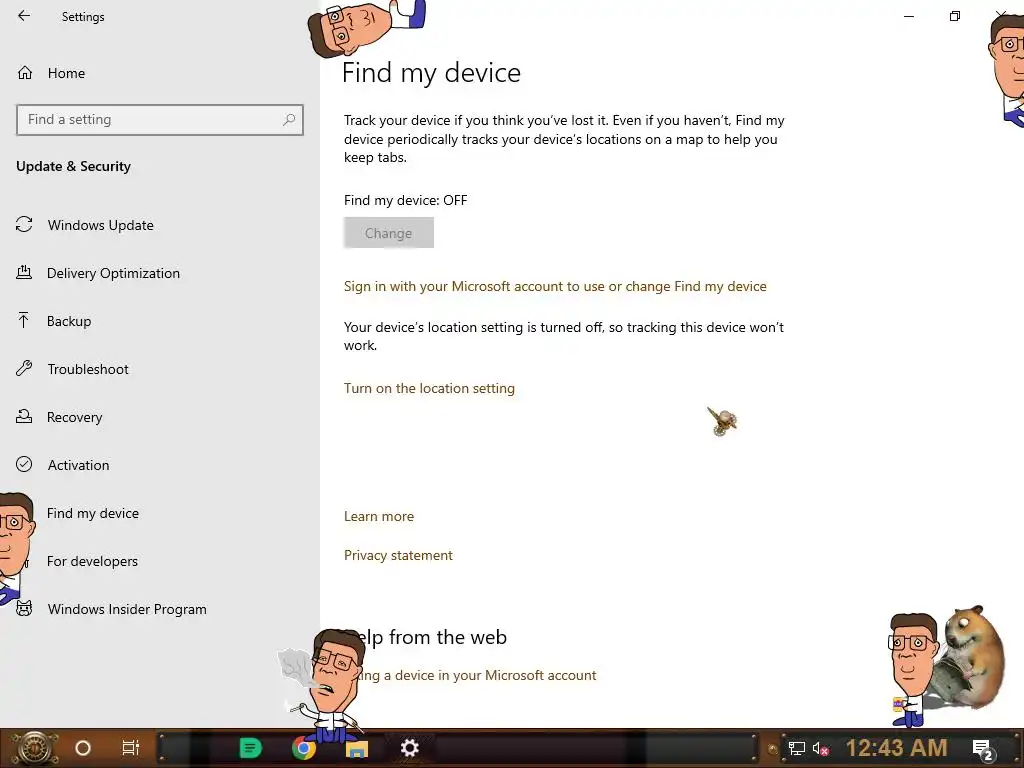
Task: Click the steampunk Start button
Action: pyautogui.click(x=34, y=748)
